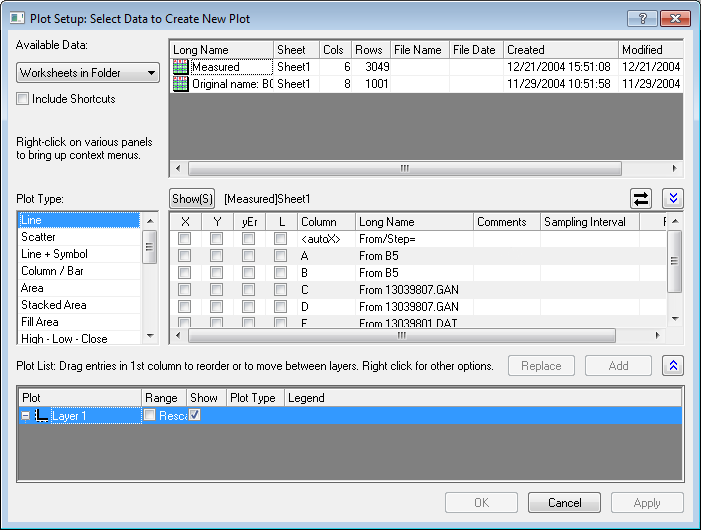Click the help question mark button
Image resolution: width=701 pixels, height=530 pixels.
[643, 19]
